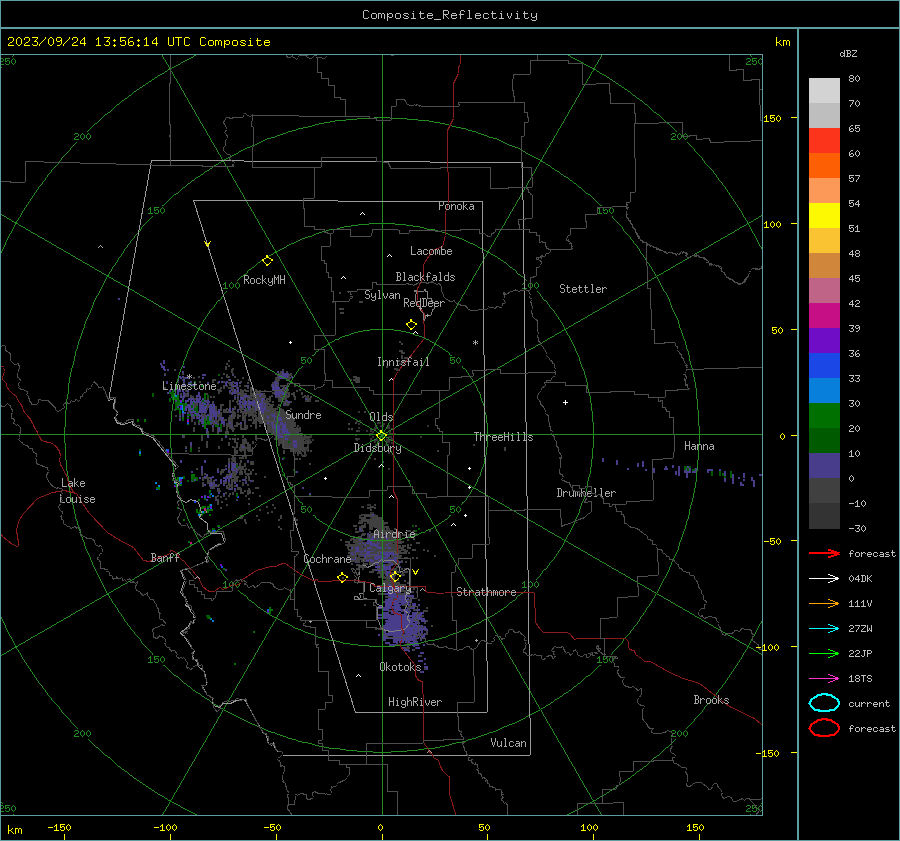Click the Vulcan city label
This screenshot has height=841, width=900.
point(508,743)
